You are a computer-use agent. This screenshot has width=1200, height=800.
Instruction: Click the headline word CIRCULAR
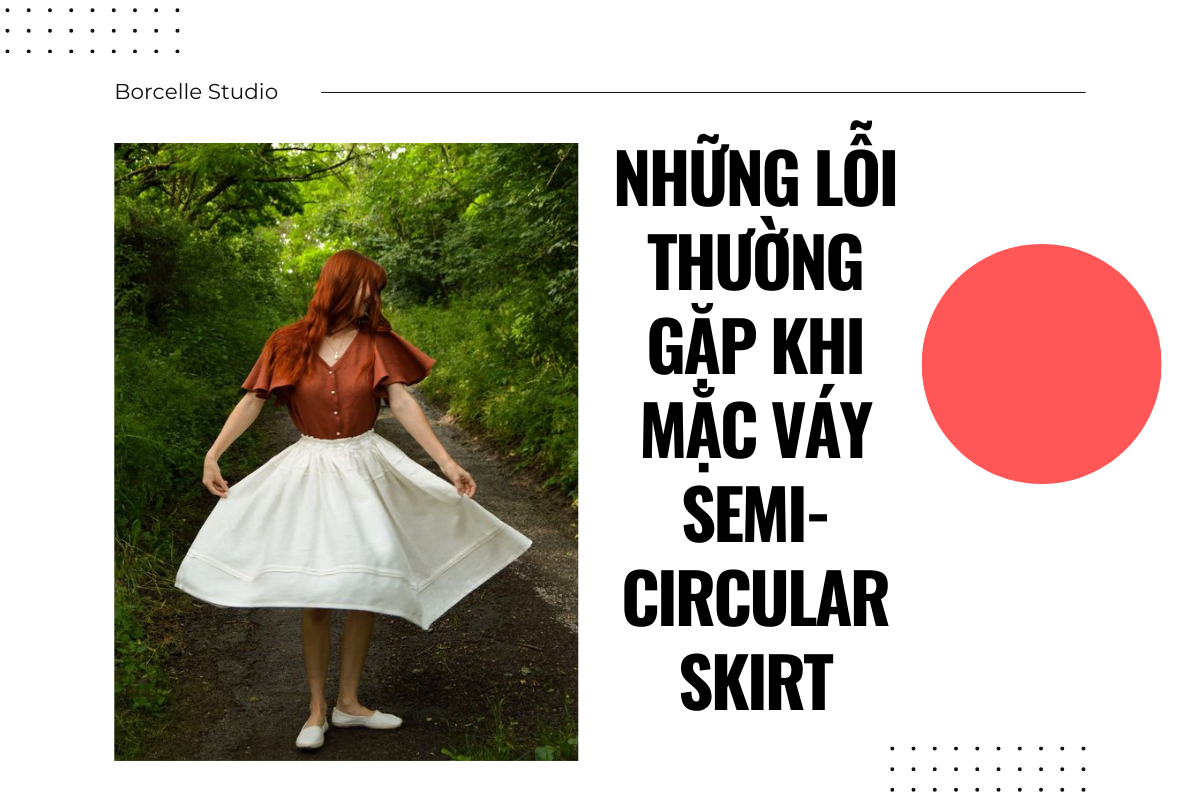(756, 595)
